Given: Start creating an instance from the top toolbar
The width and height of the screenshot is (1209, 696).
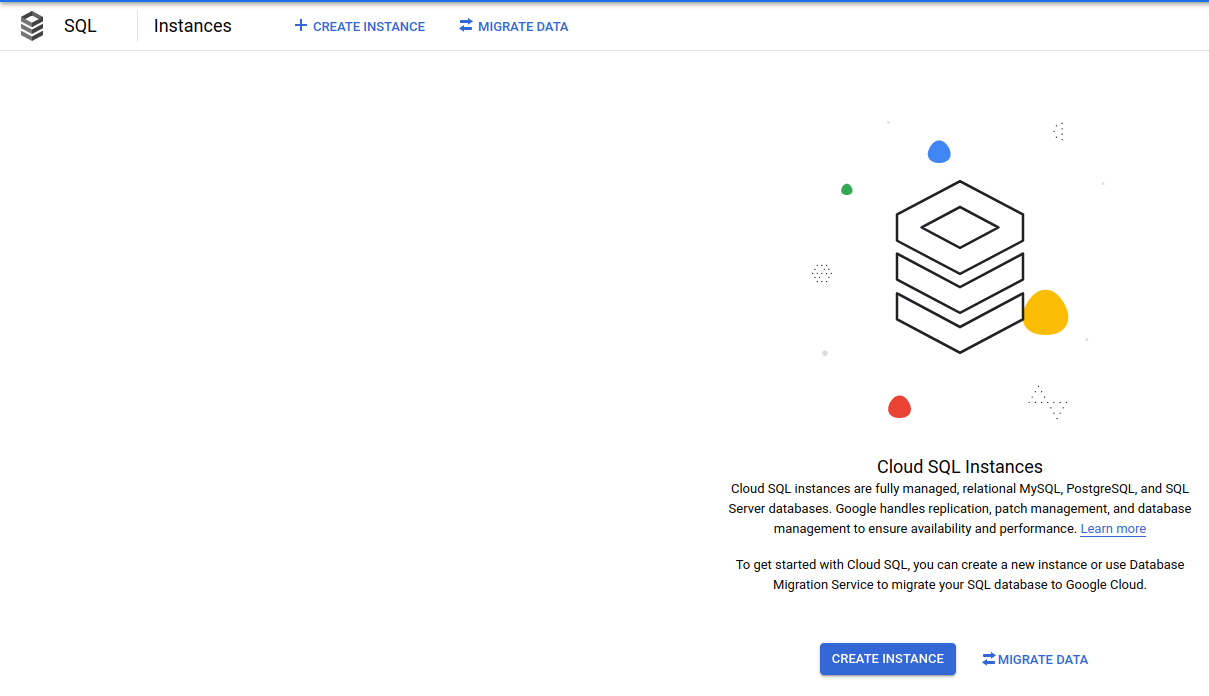Looking at the screenshot, I should point(359,26).
